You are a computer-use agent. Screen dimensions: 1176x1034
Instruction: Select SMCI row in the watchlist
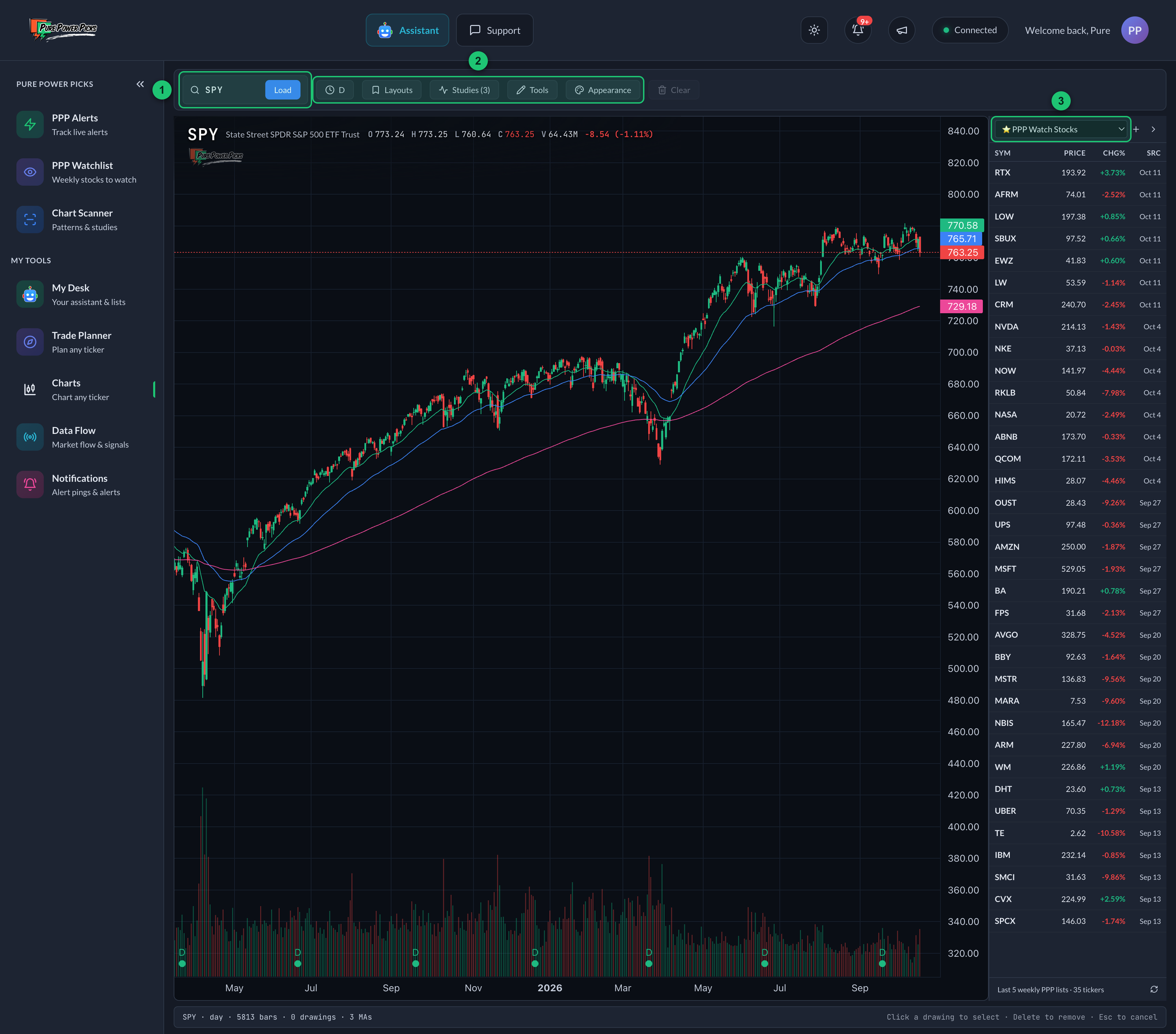click(x=1078, y=878)
